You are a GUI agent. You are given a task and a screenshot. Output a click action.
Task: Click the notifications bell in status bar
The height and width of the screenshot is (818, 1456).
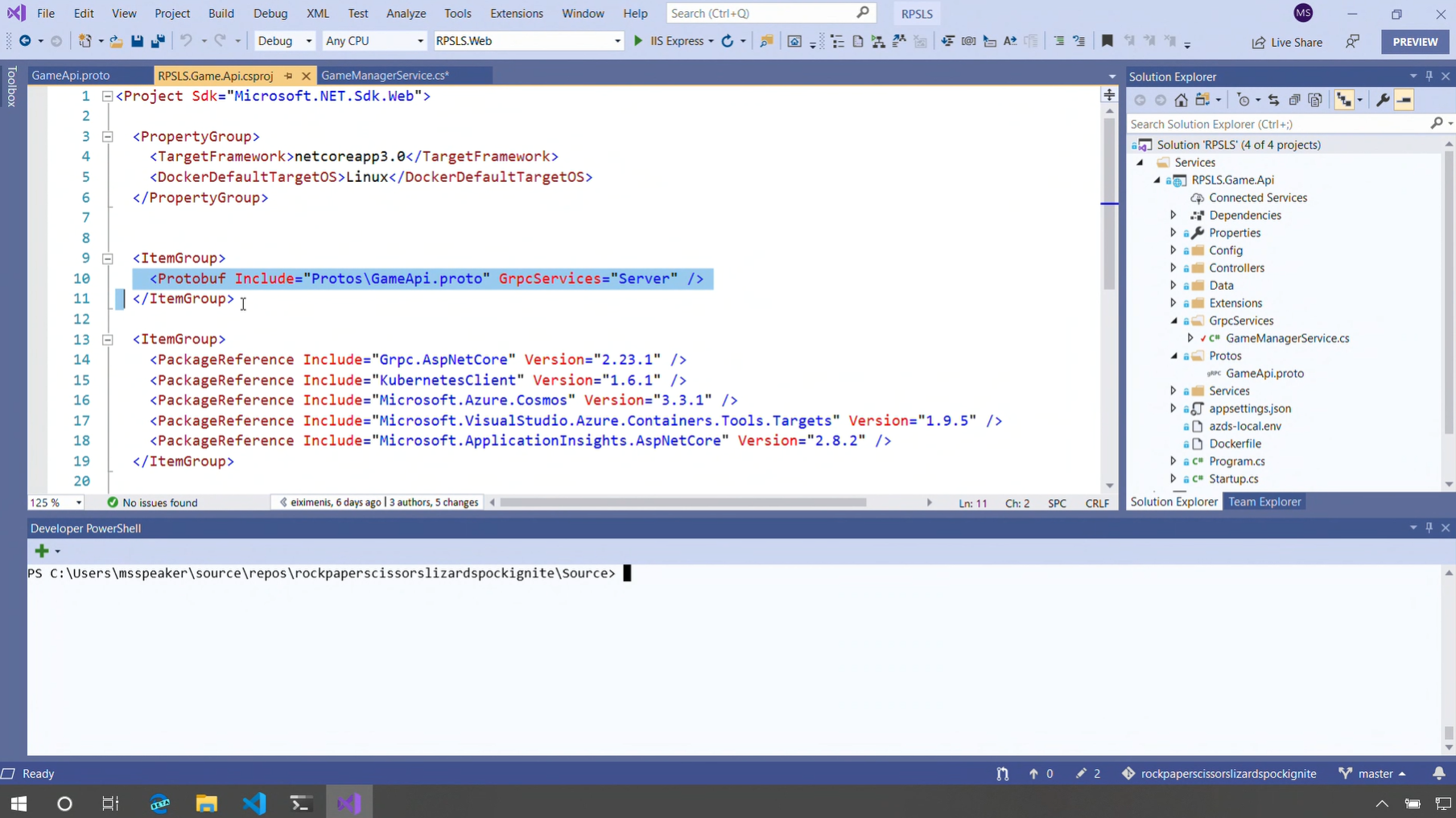pos(1438,773)
